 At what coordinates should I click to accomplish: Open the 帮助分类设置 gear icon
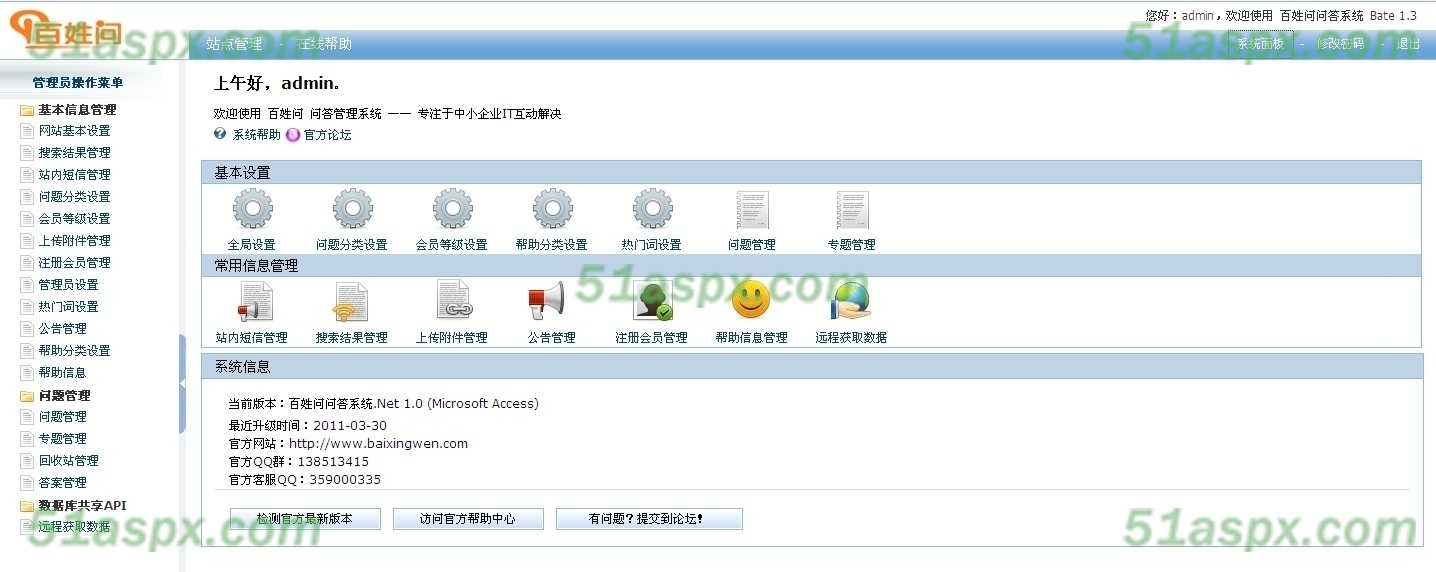[552, 209]
